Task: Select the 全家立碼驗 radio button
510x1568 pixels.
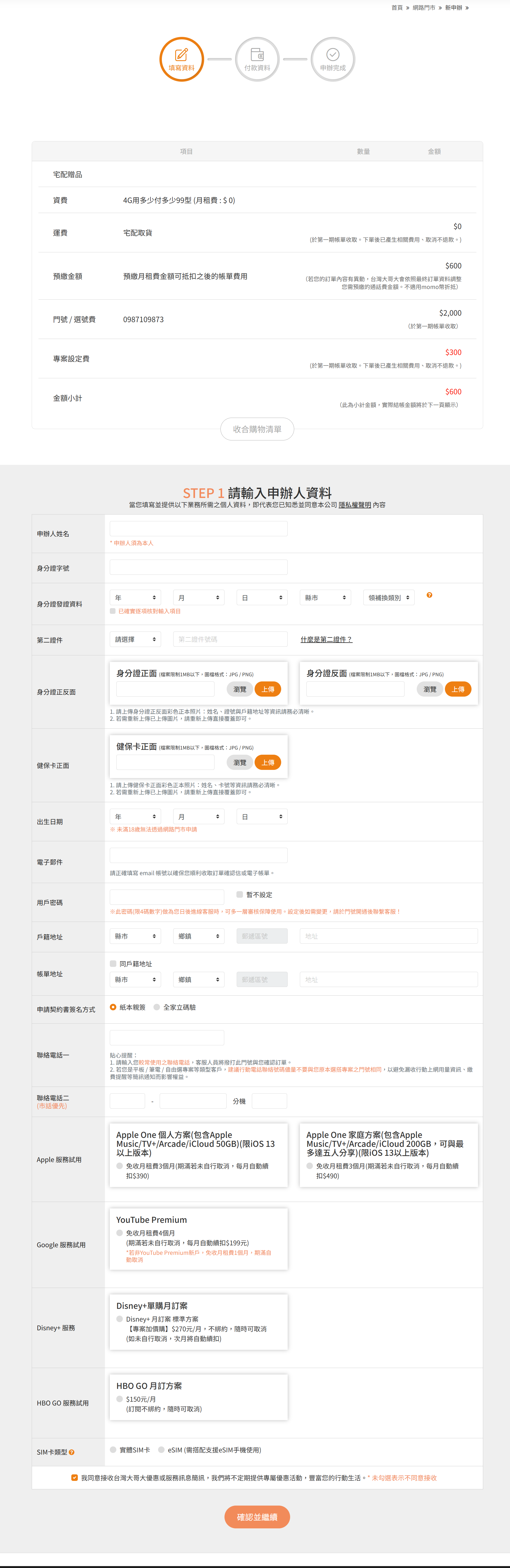Action: tap(157, 1007)
